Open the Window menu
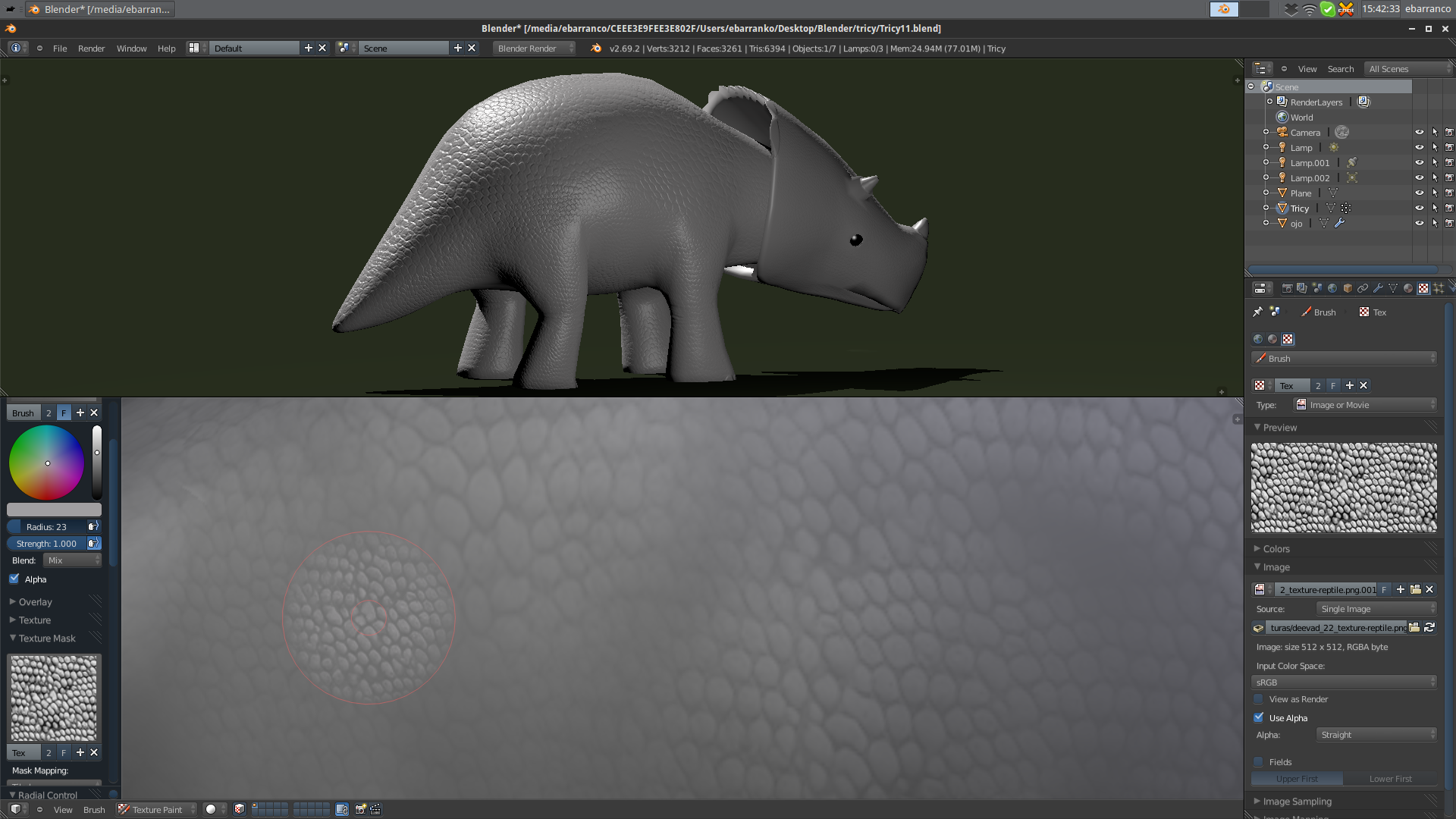This screenshot has height=819, width=1456. 131,48
